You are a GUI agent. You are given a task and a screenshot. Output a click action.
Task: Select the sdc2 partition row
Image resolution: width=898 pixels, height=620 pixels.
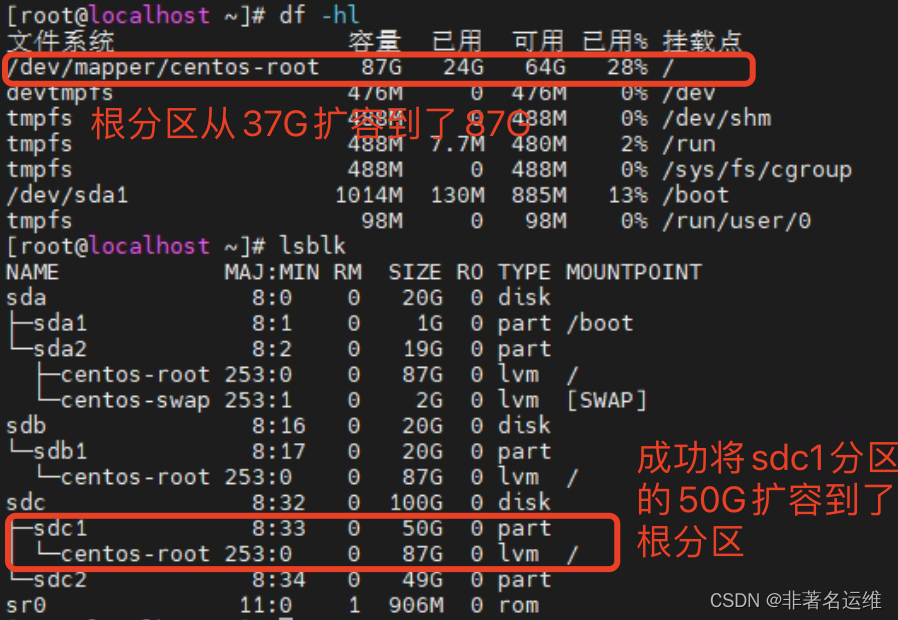278,580
